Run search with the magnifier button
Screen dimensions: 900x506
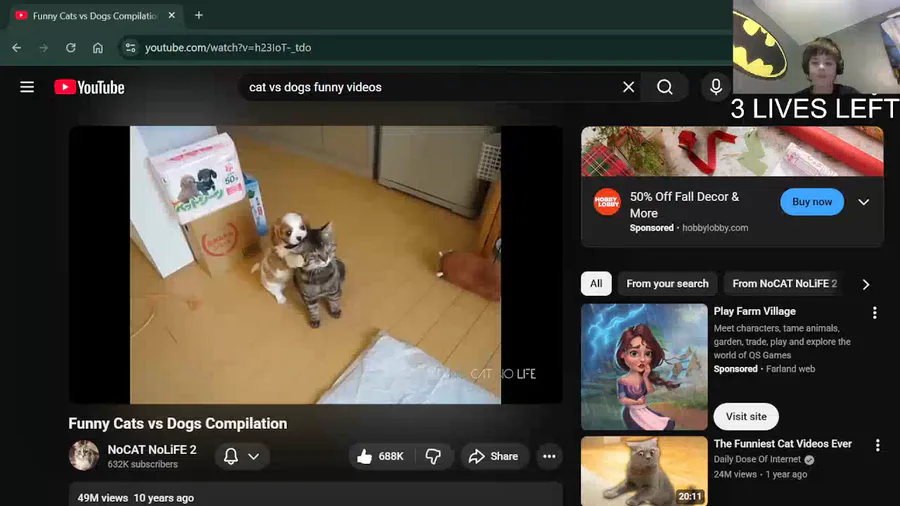(x=665, y=87)
